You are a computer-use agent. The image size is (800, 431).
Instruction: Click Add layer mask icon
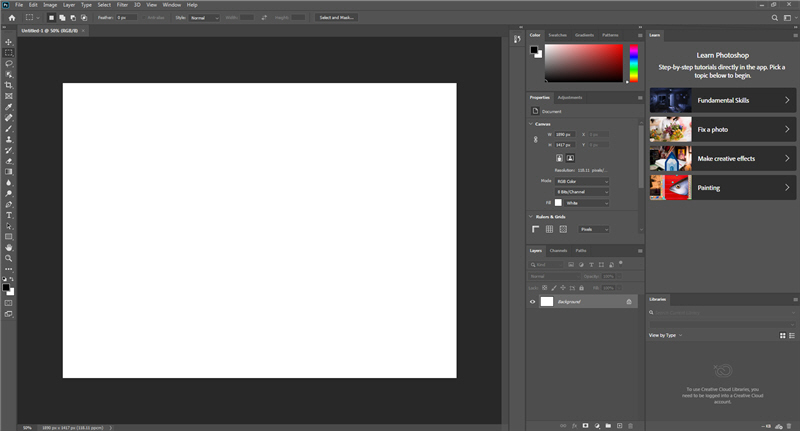click(x=585, y=425)
